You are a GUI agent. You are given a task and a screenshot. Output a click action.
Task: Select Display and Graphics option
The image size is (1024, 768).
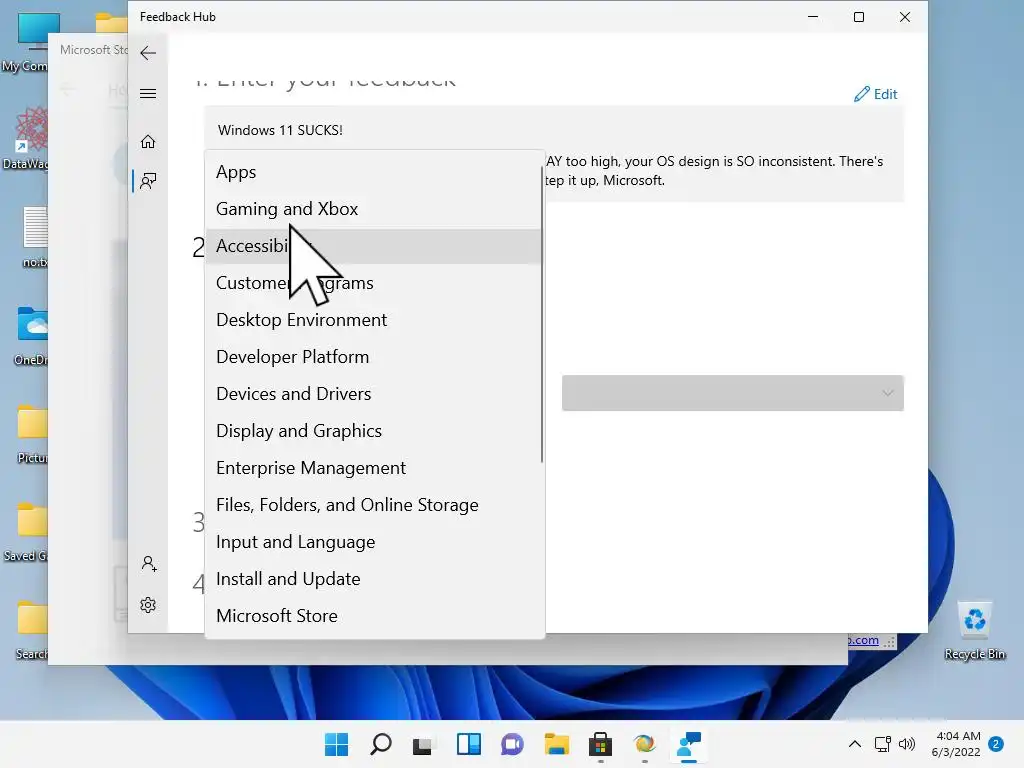[374, 431]
